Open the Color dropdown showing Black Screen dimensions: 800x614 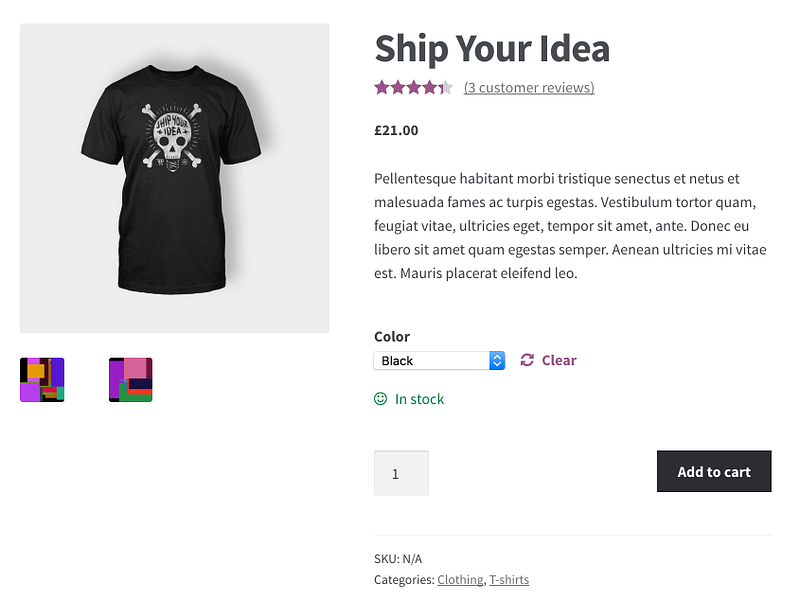tap(432, 361)
